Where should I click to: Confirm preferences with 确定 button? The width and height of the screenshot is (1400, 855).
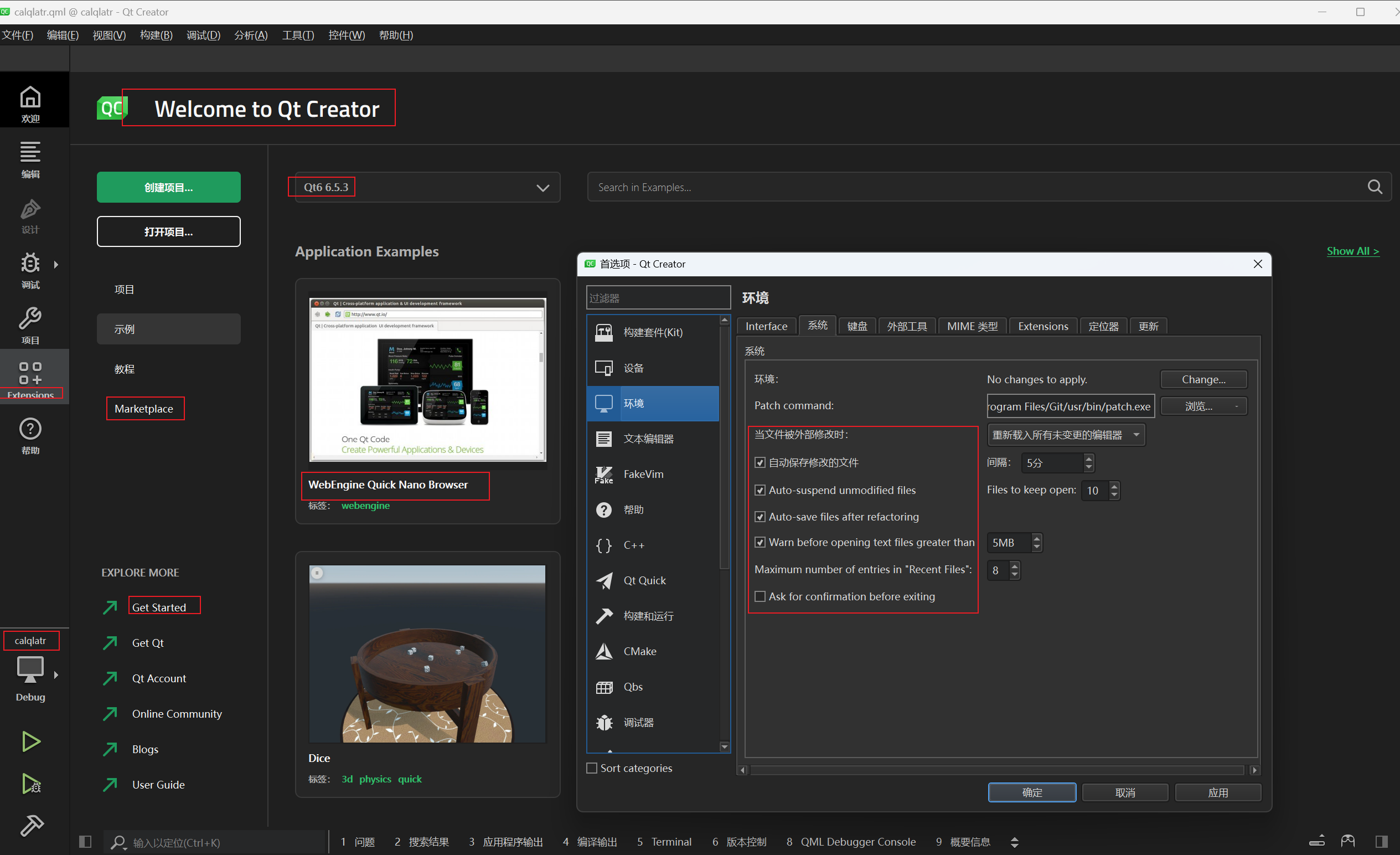1032,792
